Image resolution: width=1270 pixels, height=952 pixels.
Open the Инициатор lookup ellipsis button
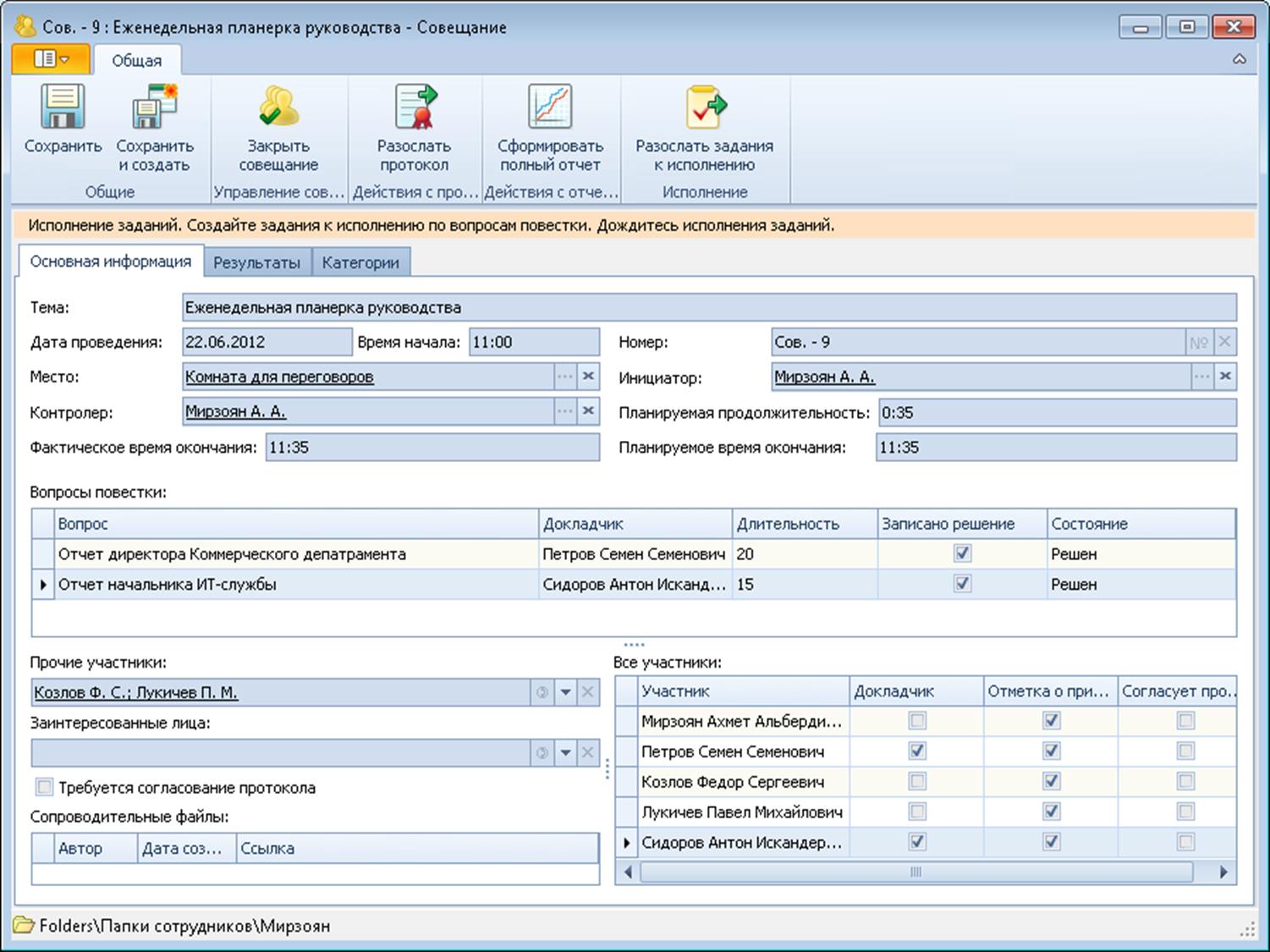click(x=1201, y=377)
